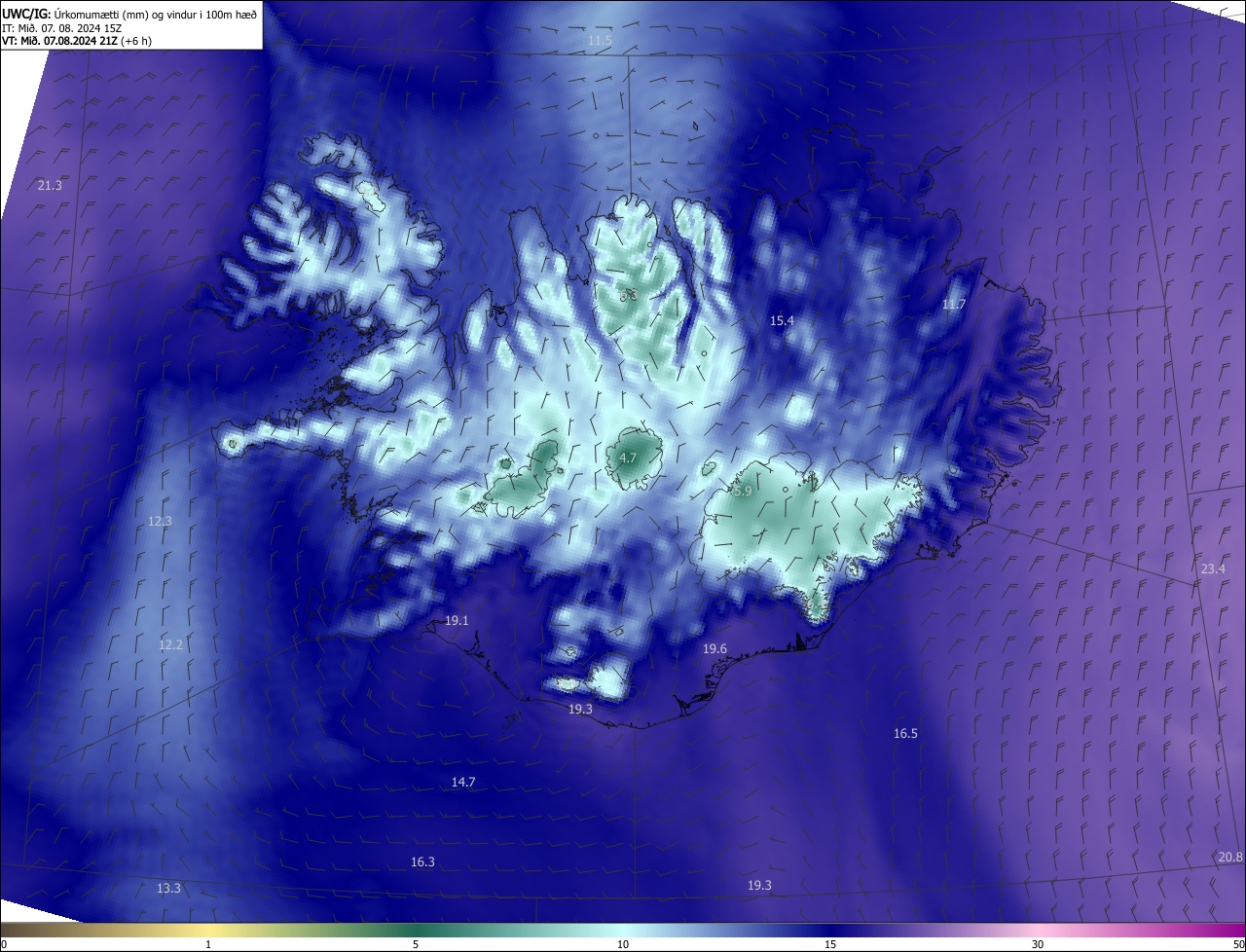Image resolution: width=1246 pixels, height=952 pixels.
Task: Click the 5.9 value on Vatnajökull
Action: (742, 492)
